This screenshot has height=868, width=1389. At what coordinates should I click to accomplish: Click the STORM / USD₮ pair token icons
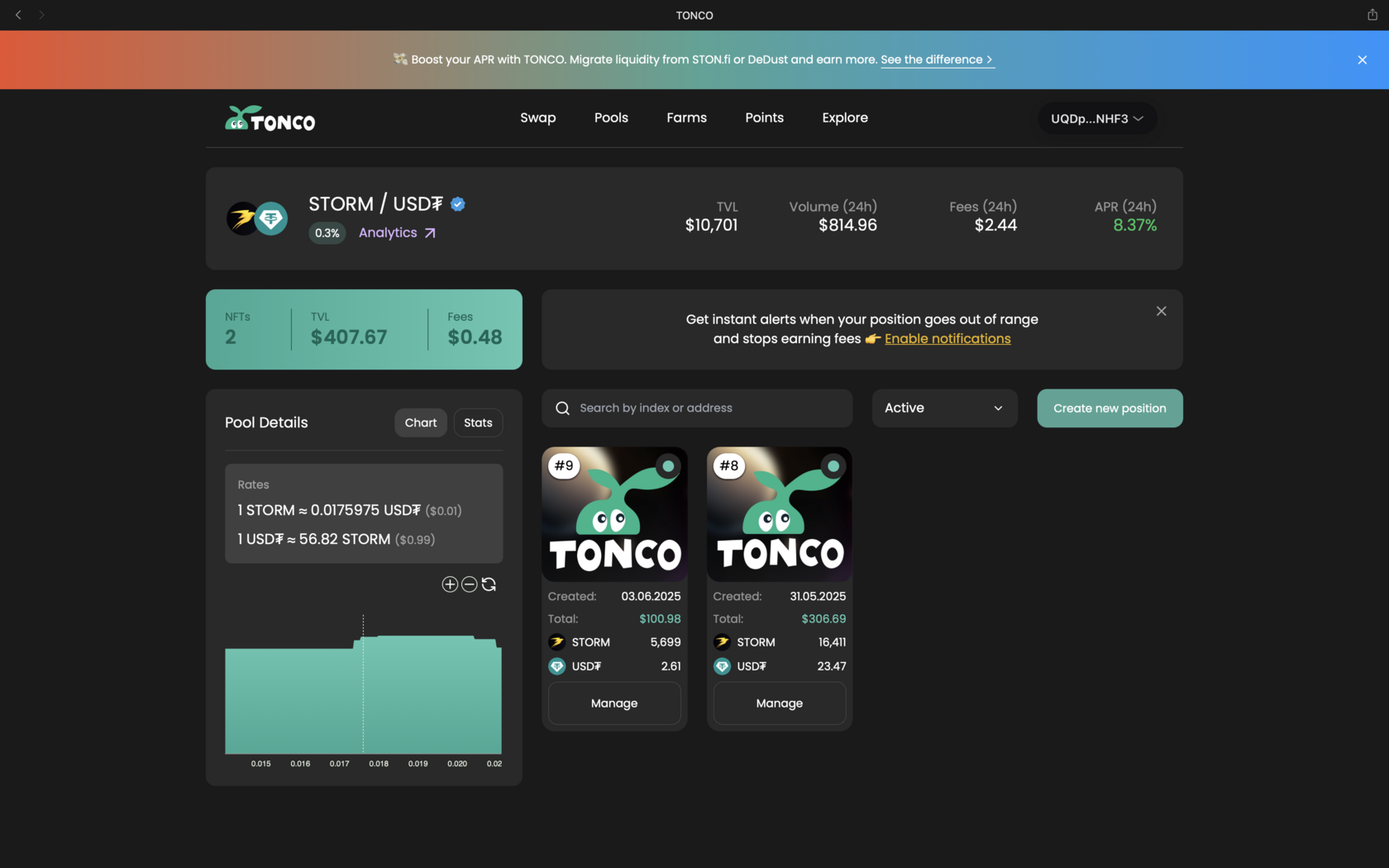click(257, 219)
